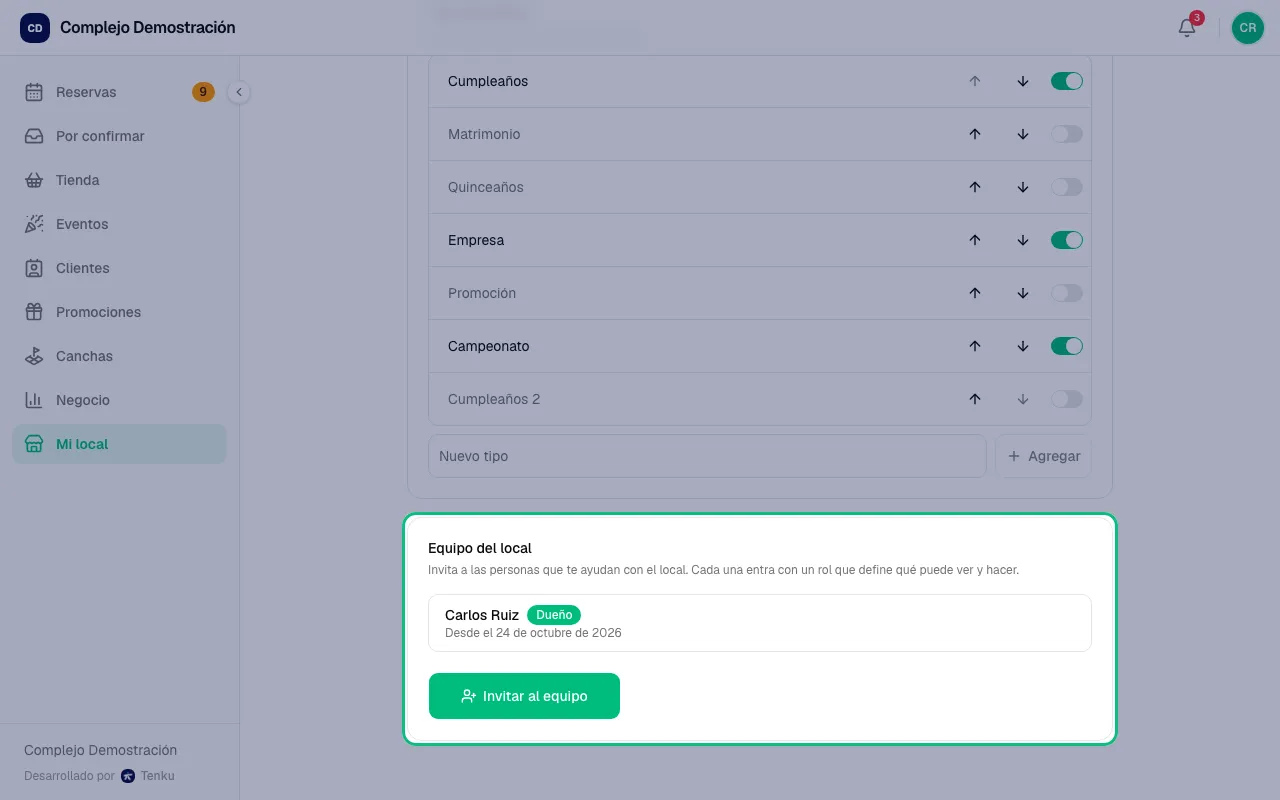Image resolution: width=1280 pixels, height=800 pixels.
Task: Move Matrimonio up in the list
Action: click(x=975, y=134)
